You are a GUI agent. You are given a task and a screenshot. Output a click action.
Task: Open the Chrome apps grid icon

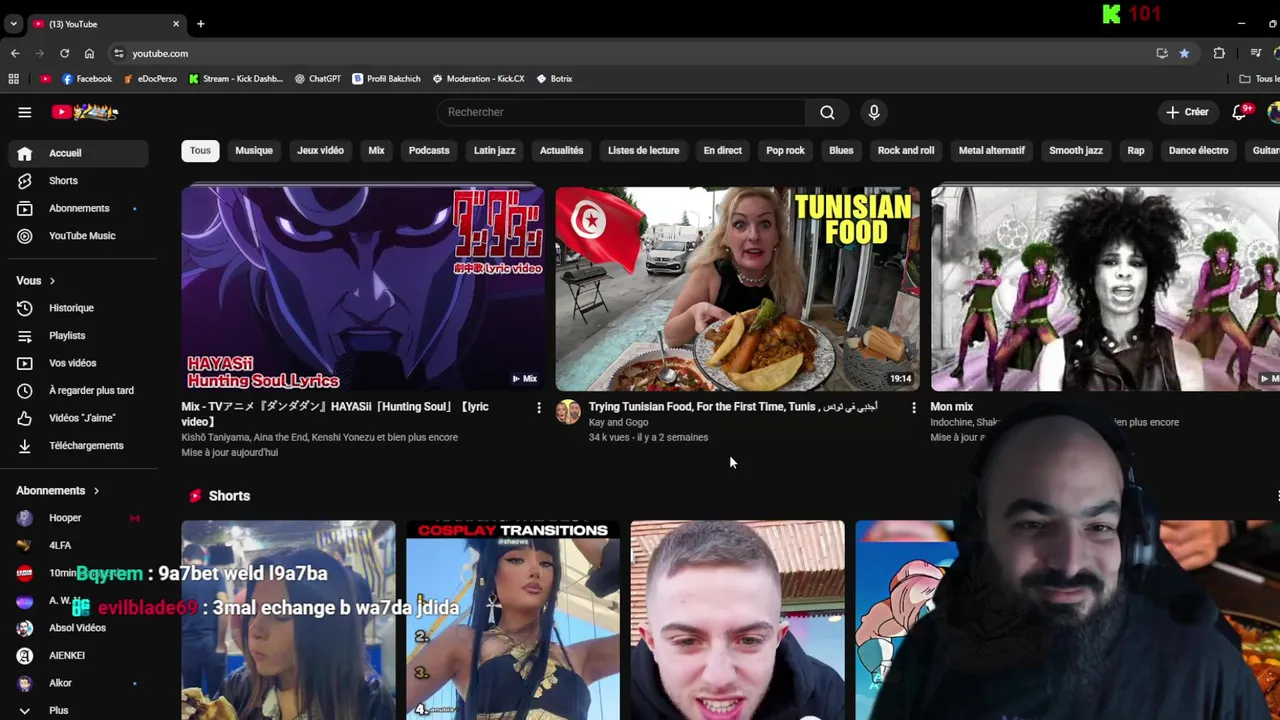pyautogui.click(x=13, y=78)
